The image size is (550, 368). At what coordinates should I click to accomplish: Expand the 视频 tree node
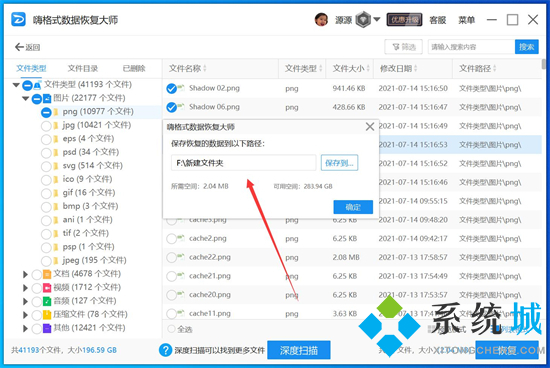coord(25,288)
